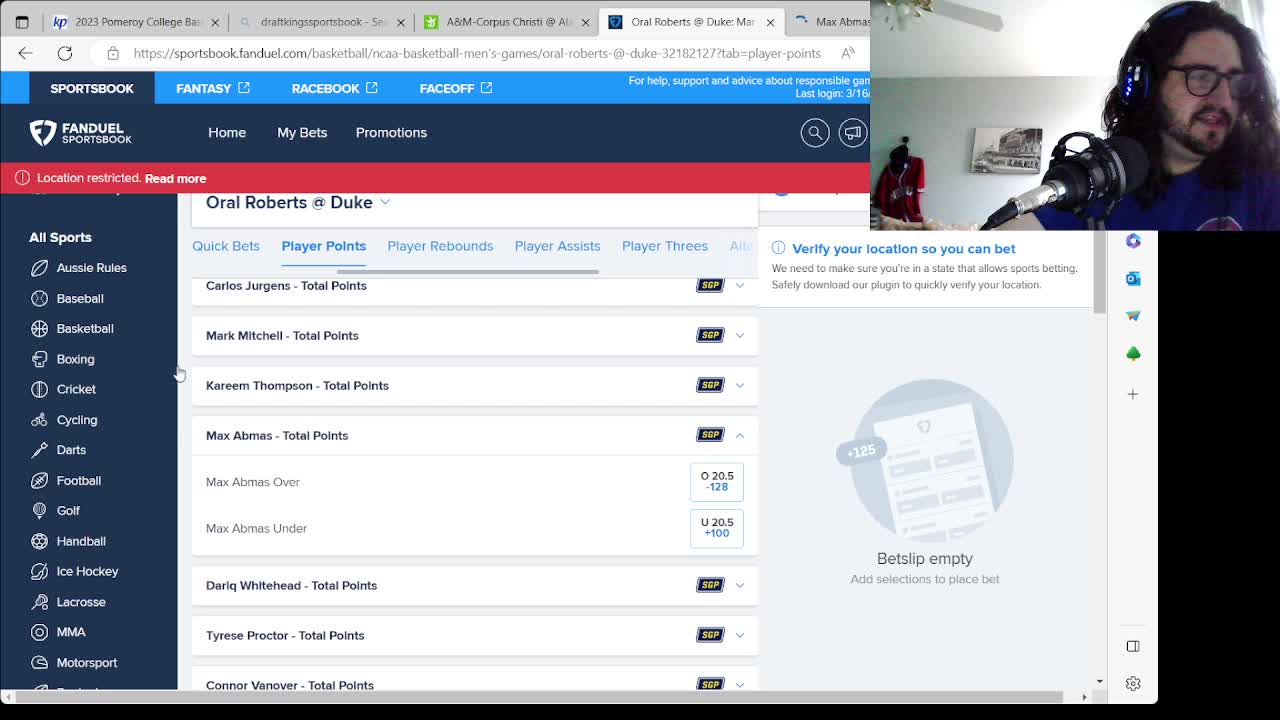Click SGP badge on Mark Mitchell row
This screenshot has width=1280, height=720.
pyautogui.click(x=710, y=335)
